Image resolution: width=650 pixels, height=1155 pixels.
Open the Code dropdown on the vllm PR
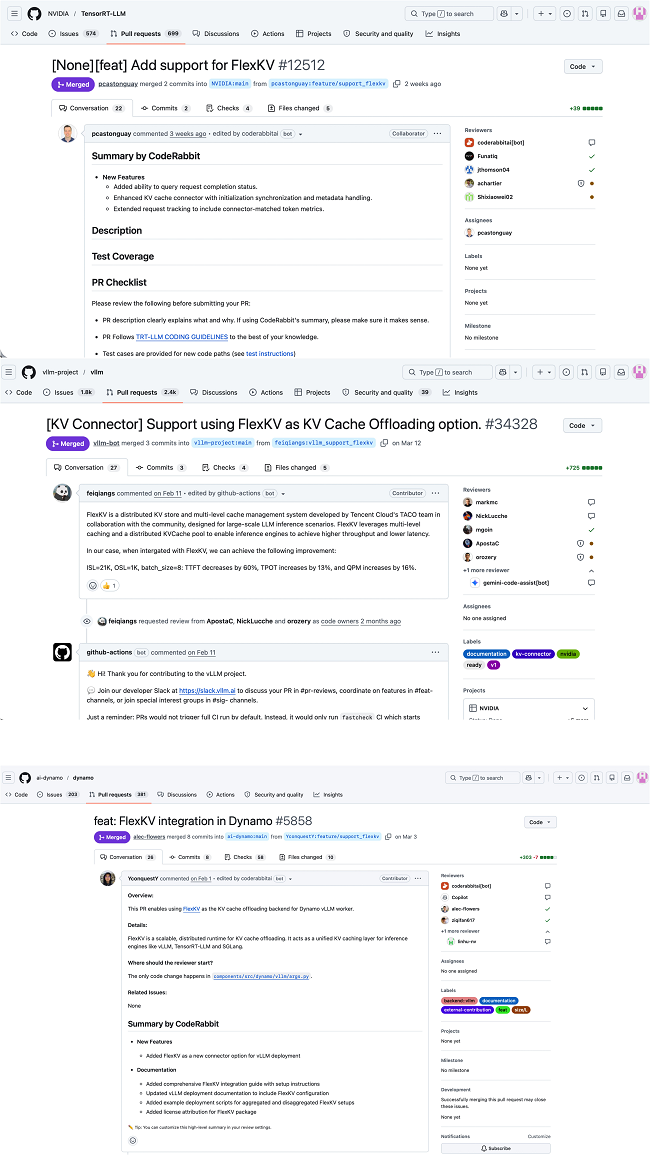582,425
